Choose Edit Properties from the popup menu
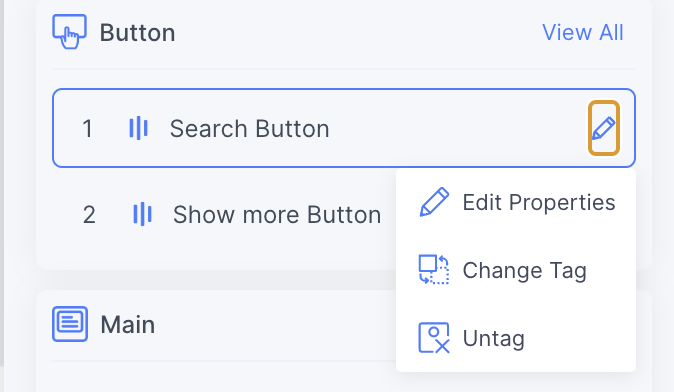Image resolution: width=674 pixels, height=392 pixels. tap(516, 202)
